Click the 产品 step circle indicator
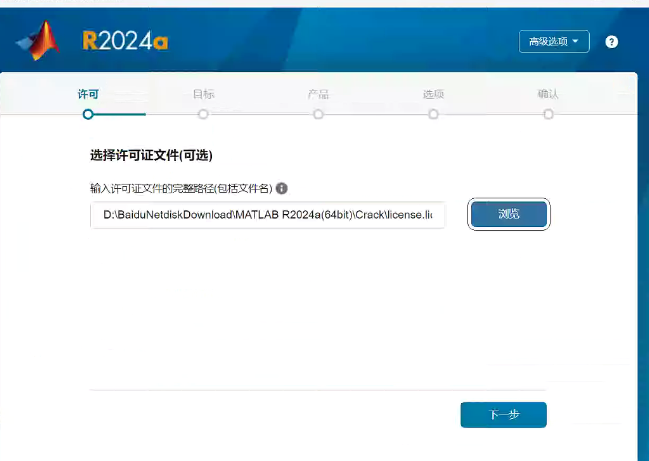The width and height of the screenshot is (649, 461). click(x=318, y=114)
